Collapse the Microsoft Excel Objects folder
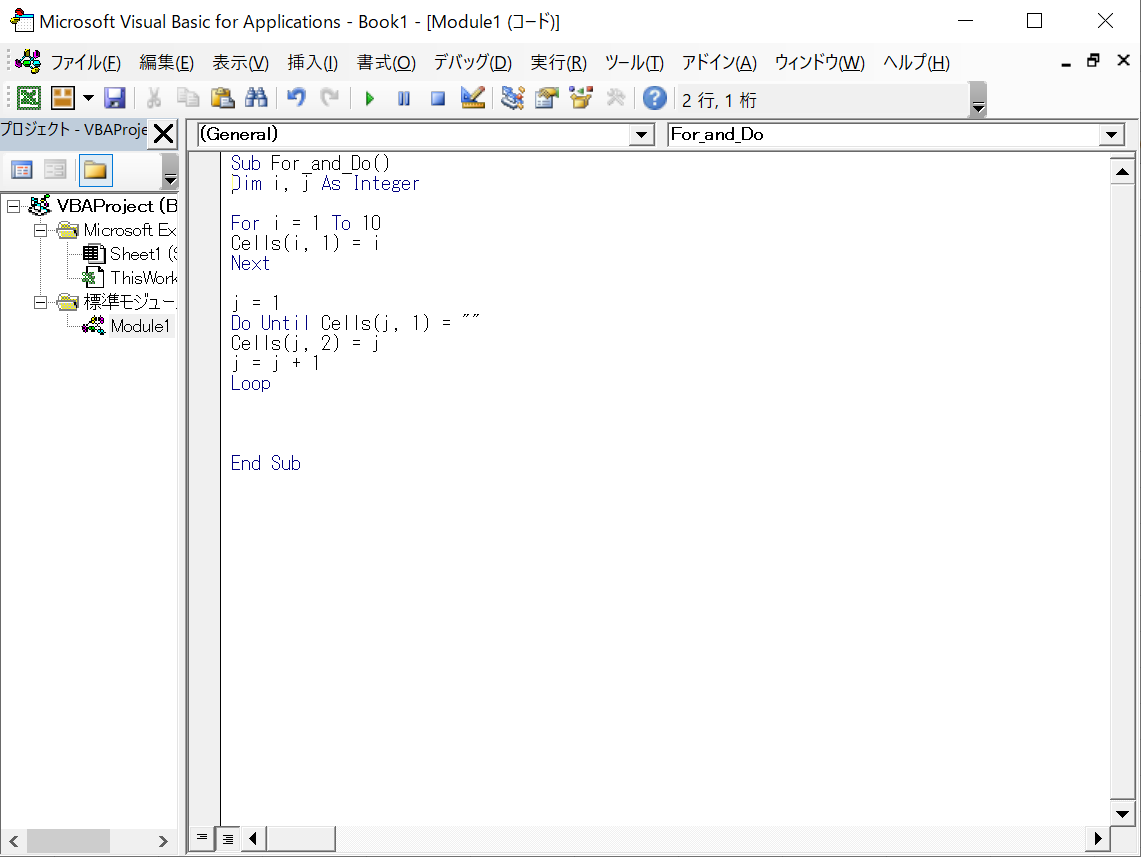This screenshot has width=1141, height=857. (41, 231)
